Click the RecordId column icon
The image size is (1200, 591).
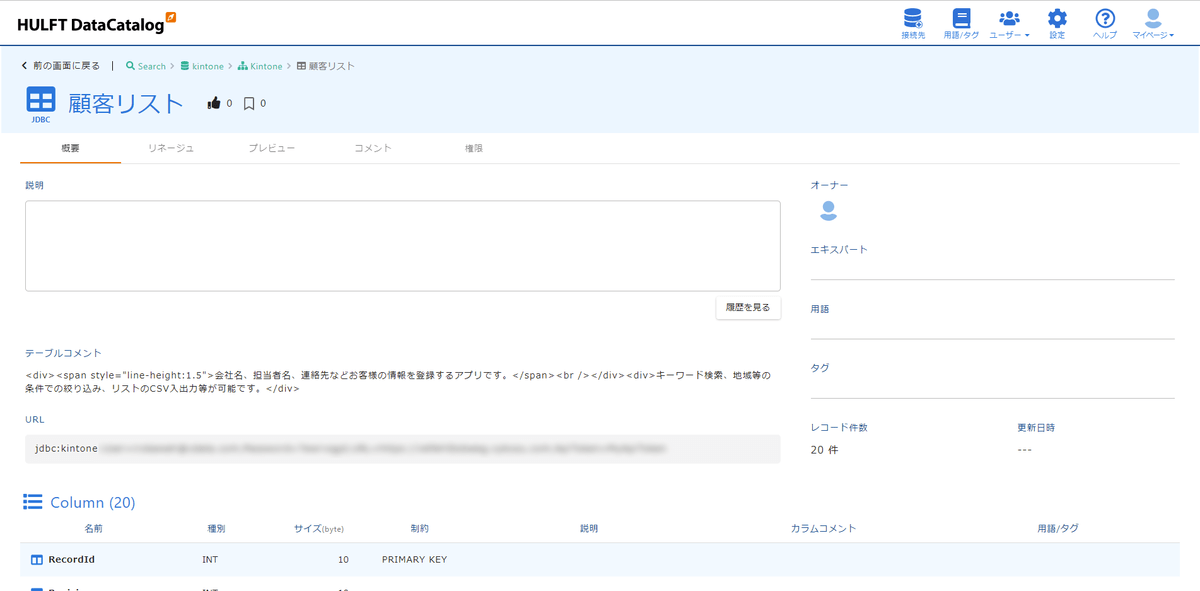pyautogui.click(x=37, y=560)
